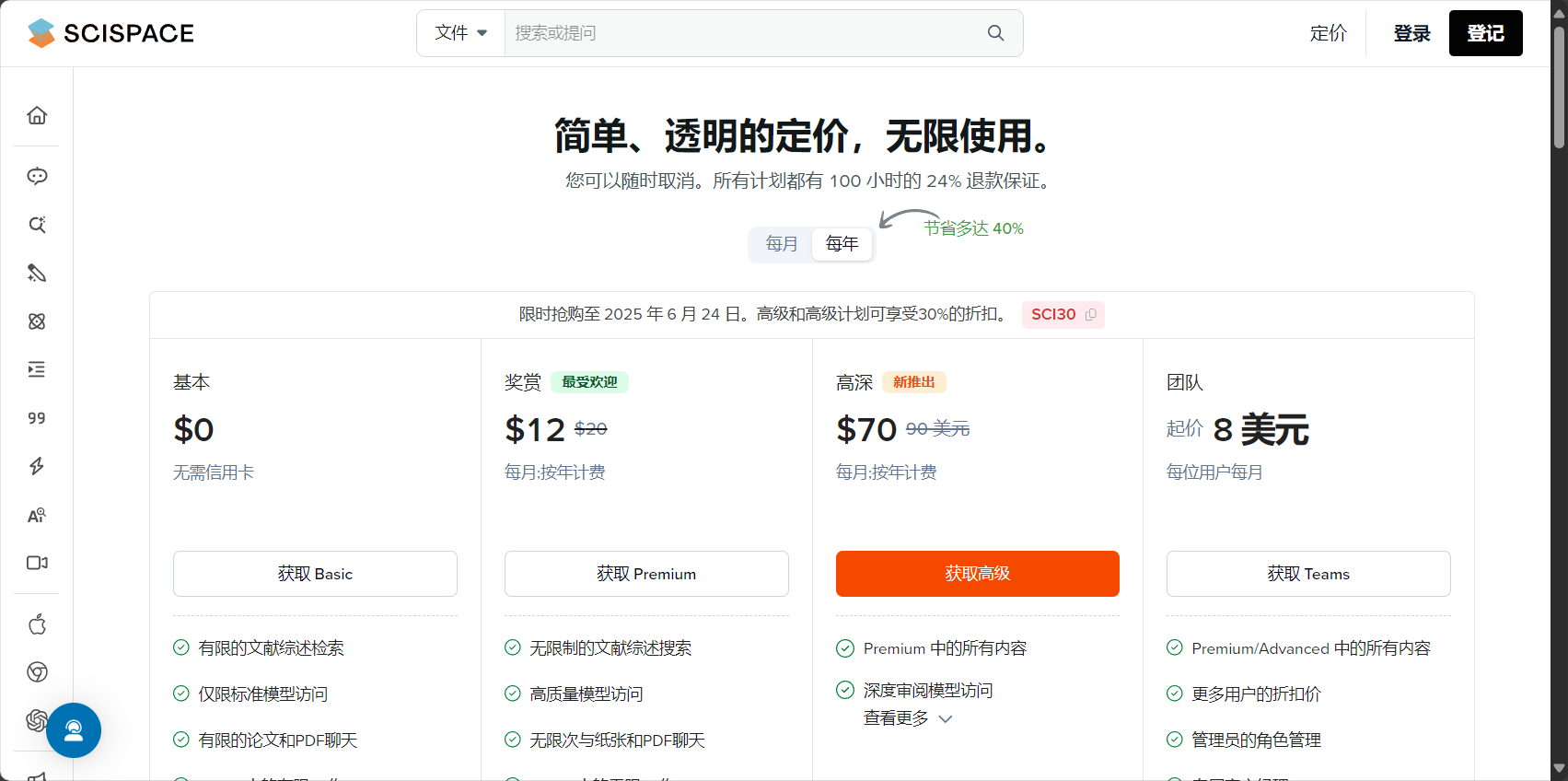
Task: Open the AI detector sidebar icon
Action: point(37,515)
